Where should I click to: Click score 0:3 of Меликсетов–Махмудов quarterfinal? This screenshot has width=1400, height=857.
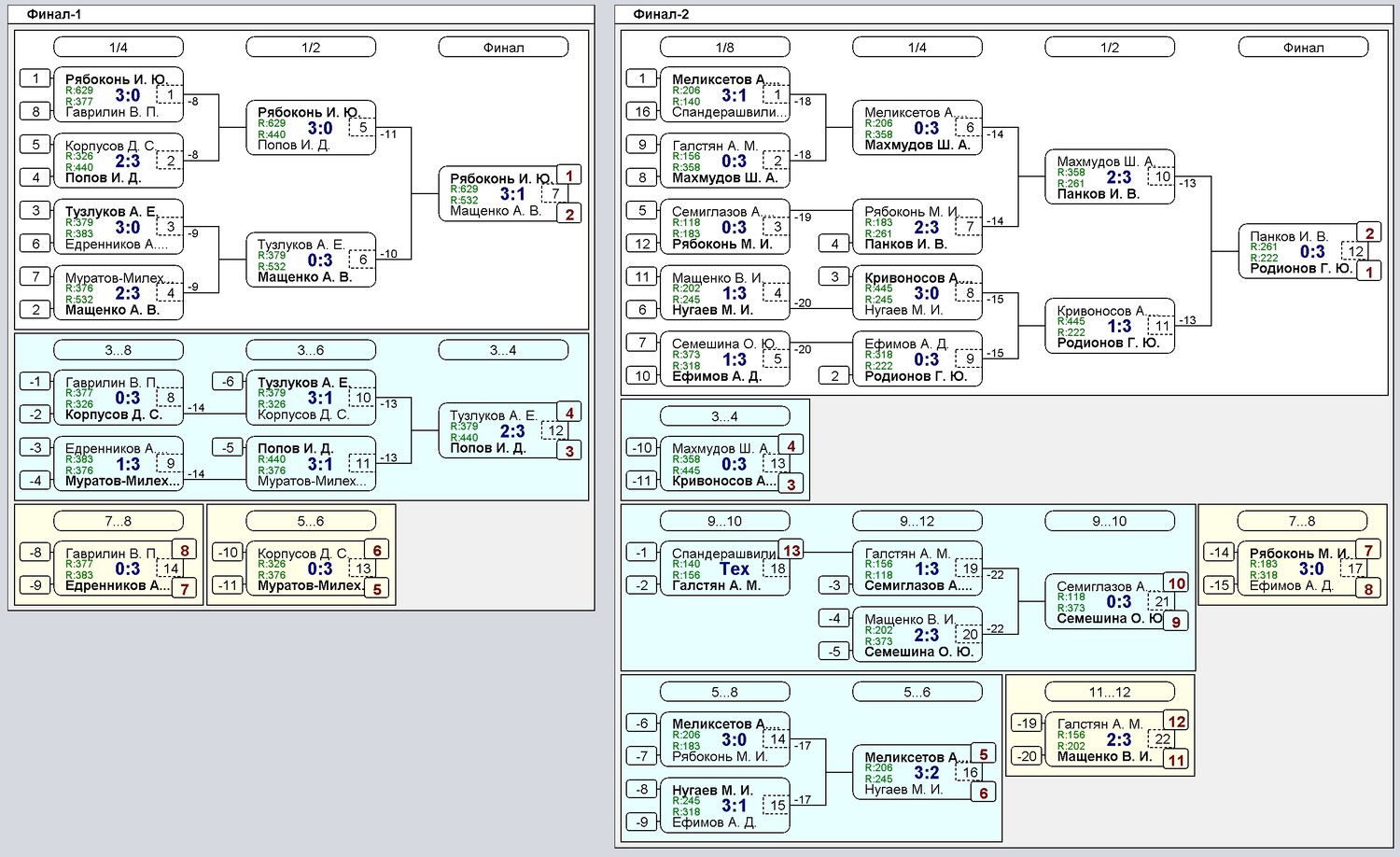click(927, 128)
